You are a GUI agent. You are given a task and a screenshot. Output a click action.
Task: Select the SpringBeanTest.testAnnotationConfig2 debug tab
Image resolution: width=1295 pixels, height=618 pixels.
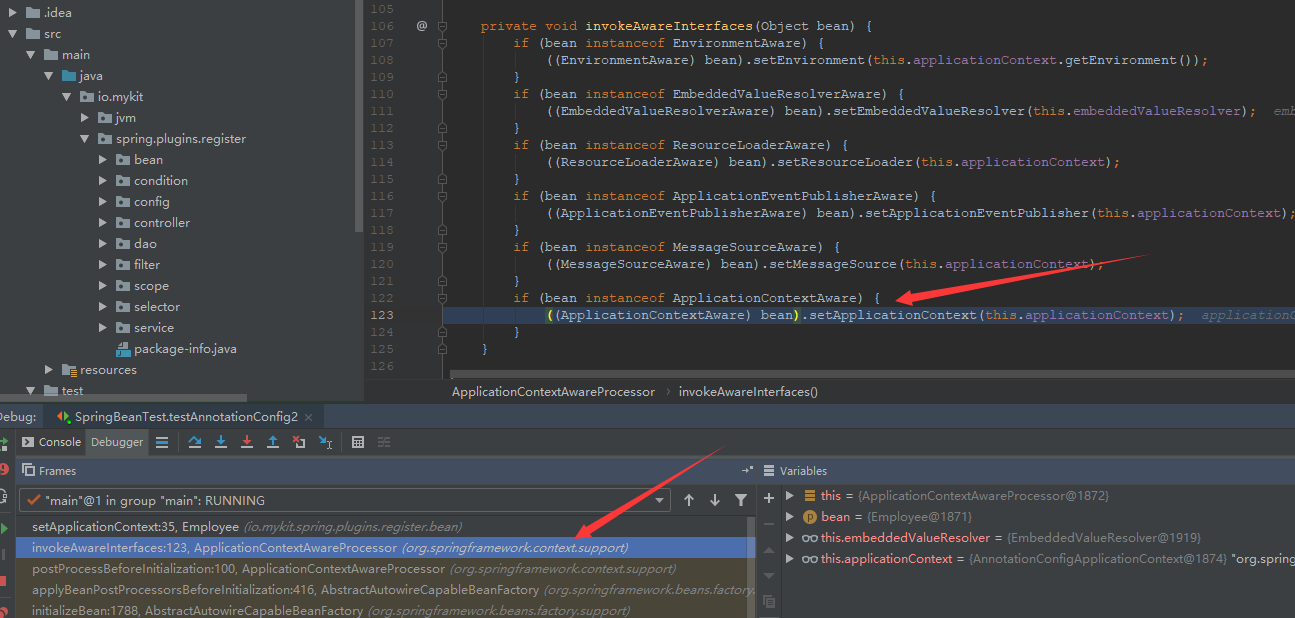185,416
